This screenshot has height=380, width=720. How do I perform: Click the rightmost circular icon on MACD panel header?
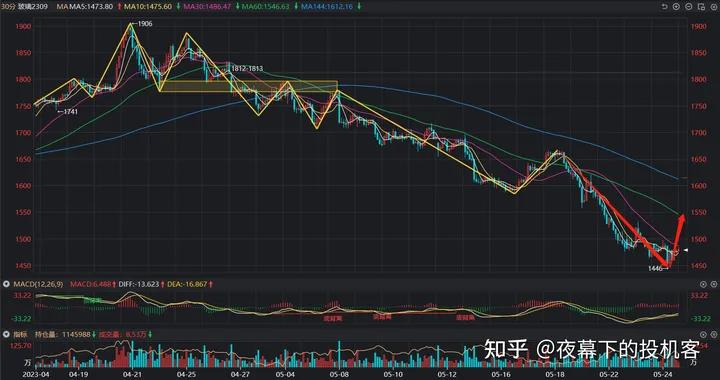(x=714, y=285)
